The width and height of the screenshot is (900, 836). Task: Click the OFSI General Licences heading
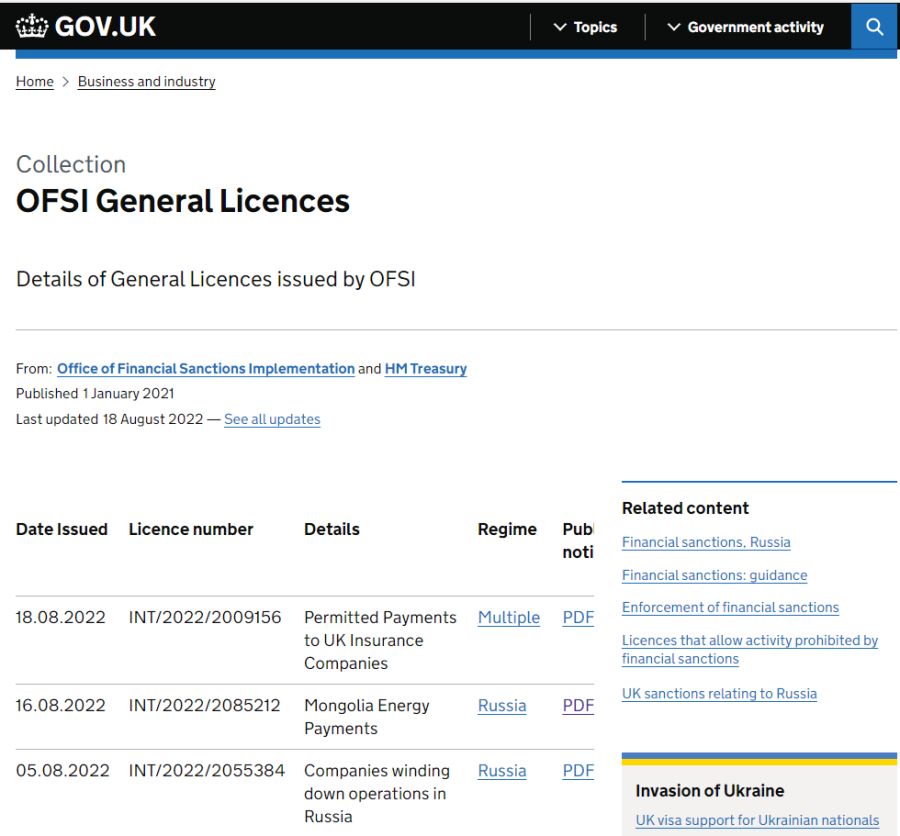point(183,201)
